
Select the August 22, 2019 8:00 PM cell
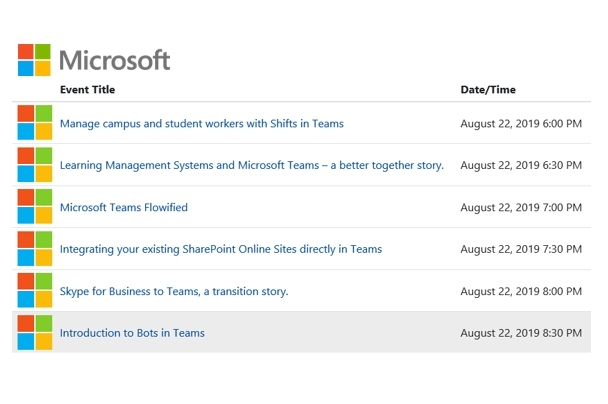point(520,292)
